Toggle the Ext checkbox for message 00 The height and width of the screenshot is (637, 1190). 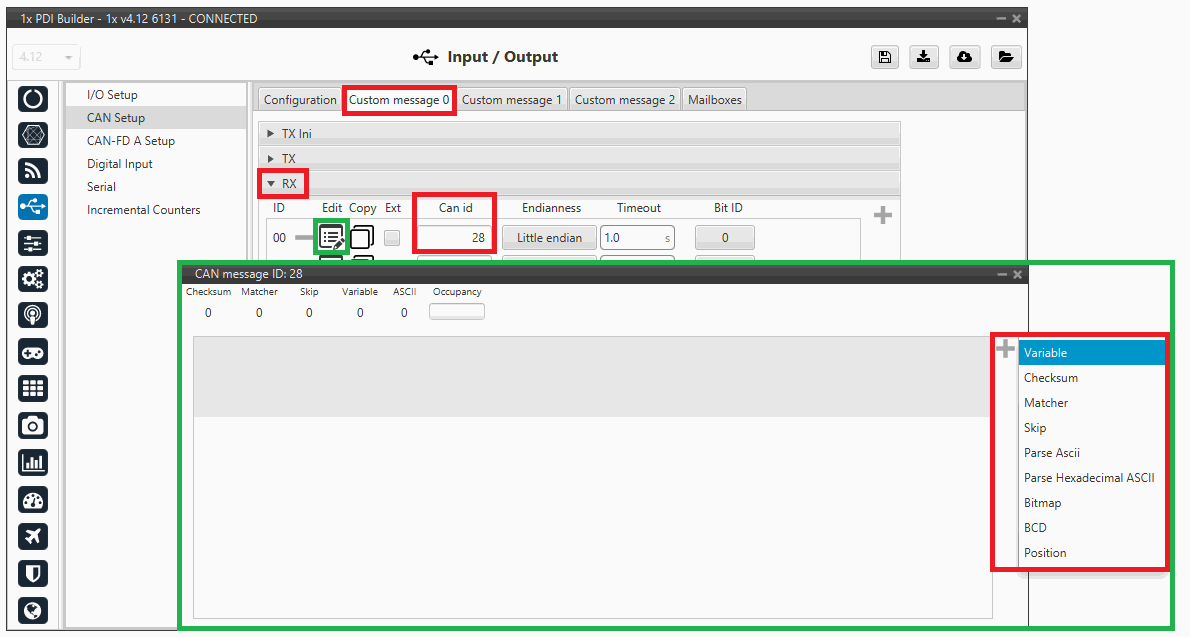click(x=392, y=238)
